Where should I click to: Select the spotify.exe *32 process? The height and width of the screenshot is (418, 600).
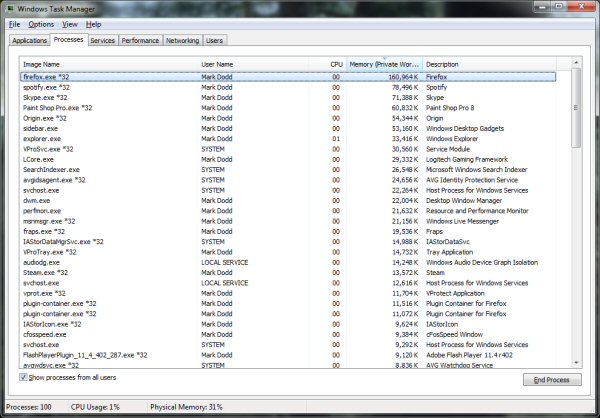[x=288, y=87]
